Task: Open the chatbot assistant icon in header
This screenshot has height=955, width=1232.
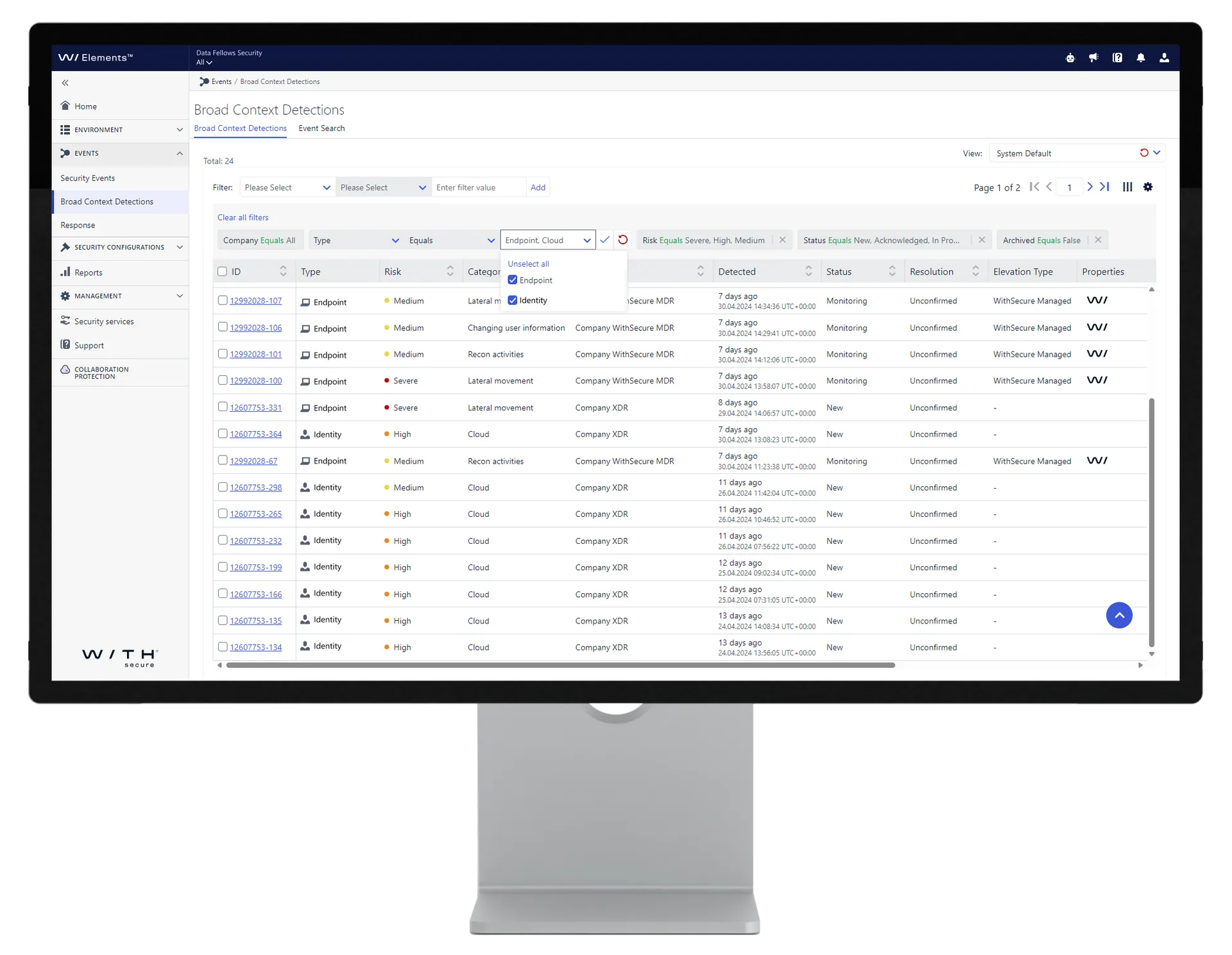Action: (x=1070, y=58)
